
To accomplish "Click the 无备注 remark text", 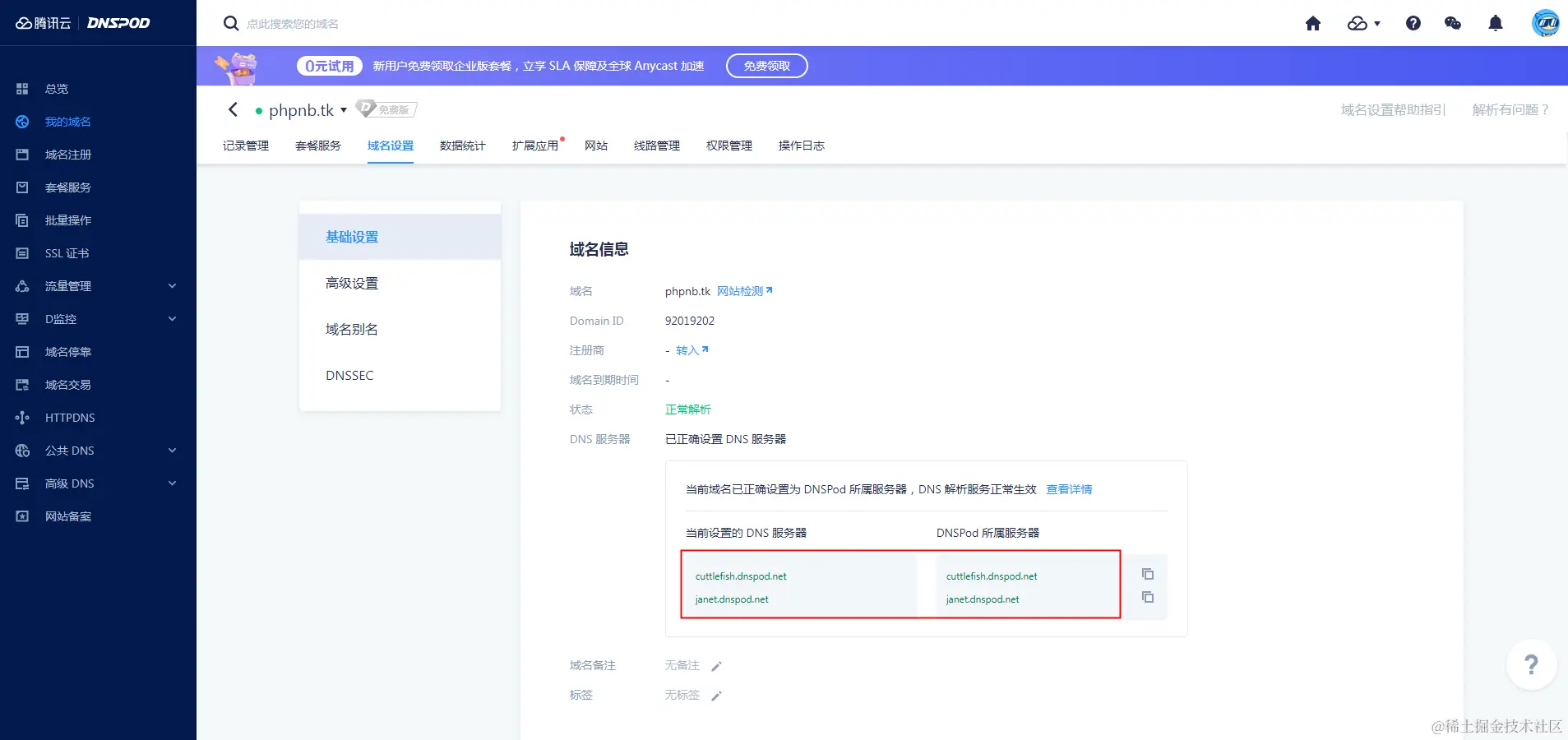I will [682, 665].
